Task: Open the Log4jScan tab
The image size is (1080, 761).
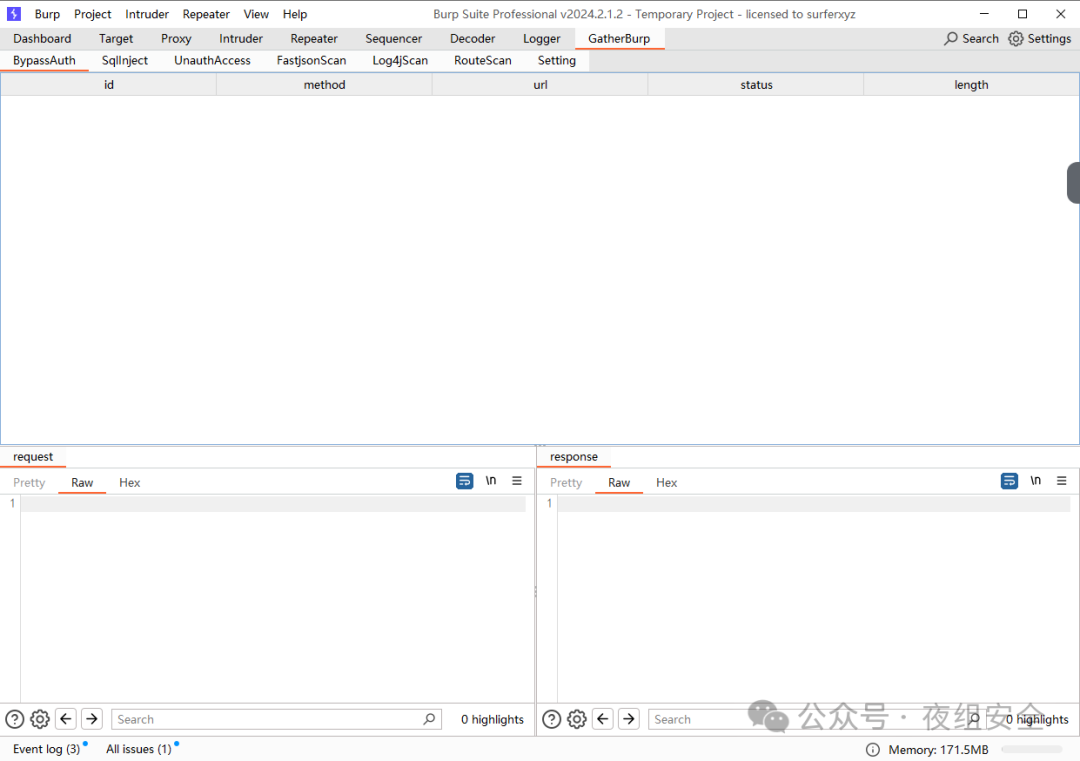Action: [400, 61]
